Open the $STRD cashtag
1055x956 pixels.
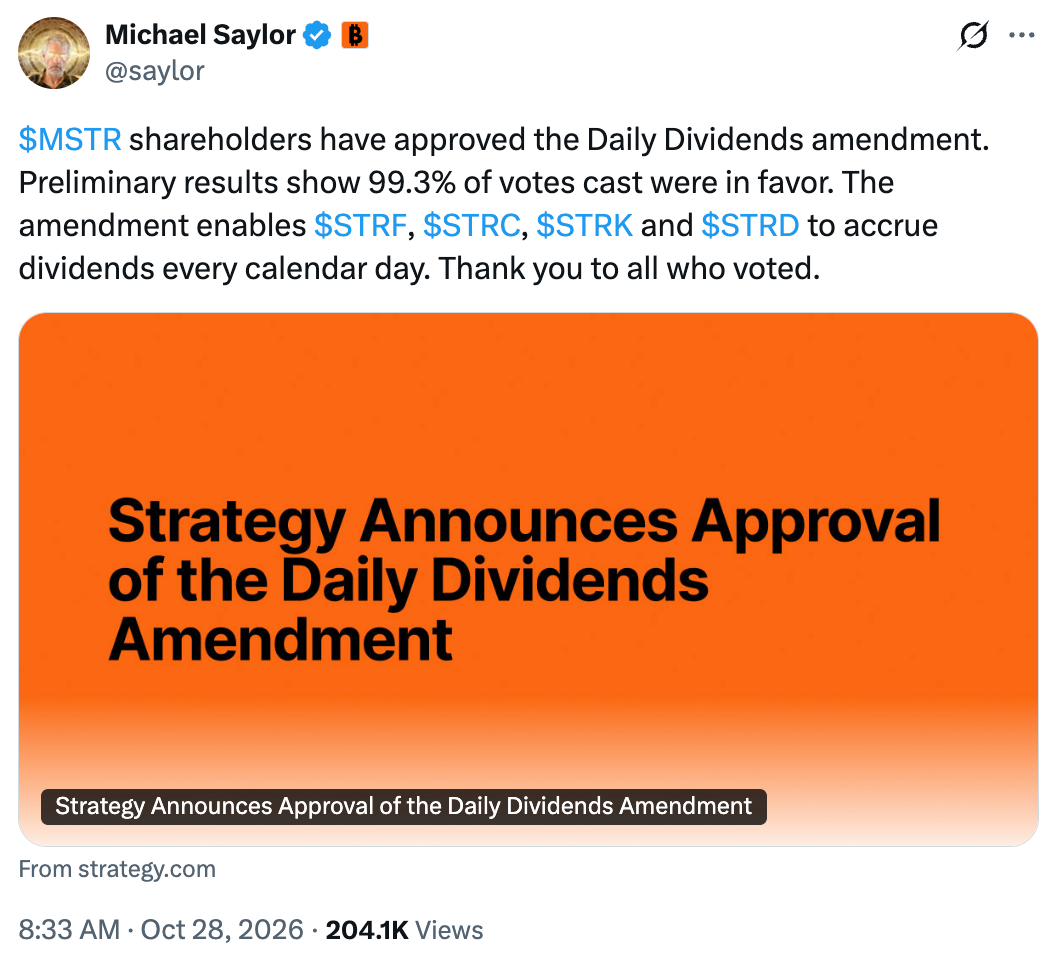750,225
